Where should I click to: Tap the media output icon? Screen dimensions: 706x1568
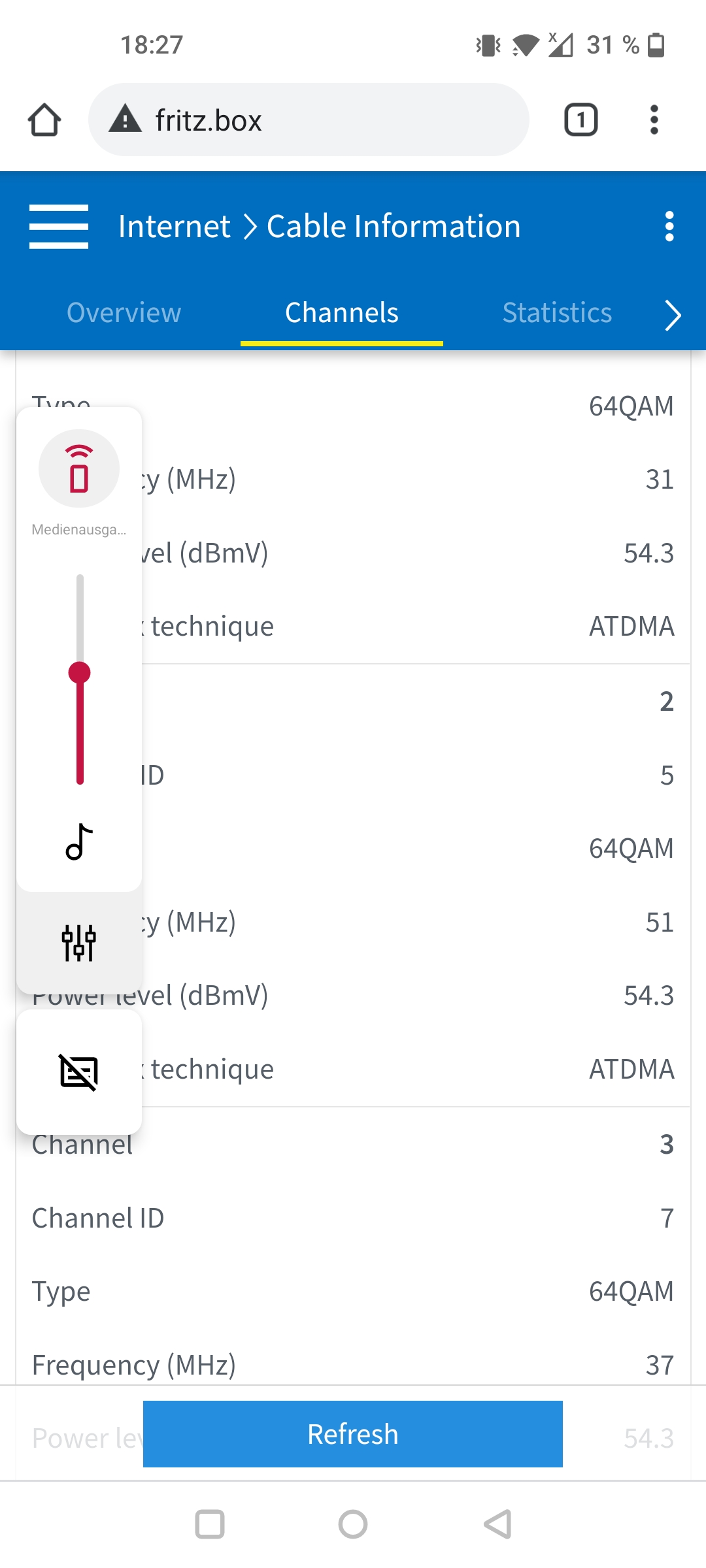(x=79, y=468)
